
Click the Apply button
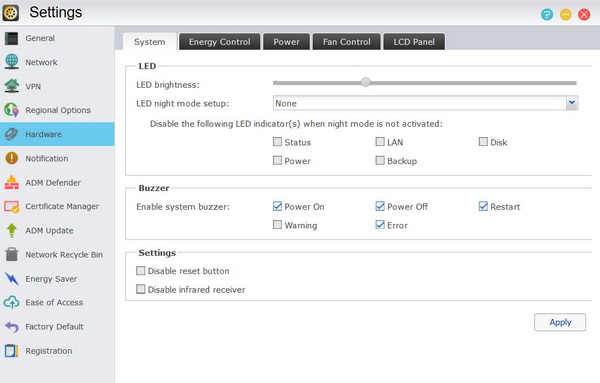click(560, 322)
